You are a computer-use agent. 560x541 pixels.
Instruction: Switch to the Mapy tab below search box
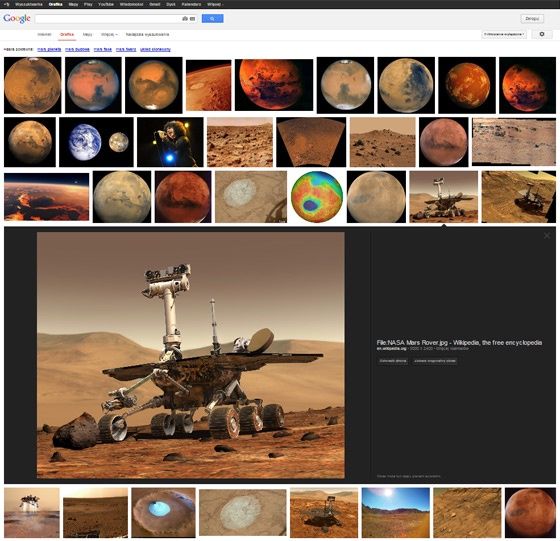pos(88,35)
